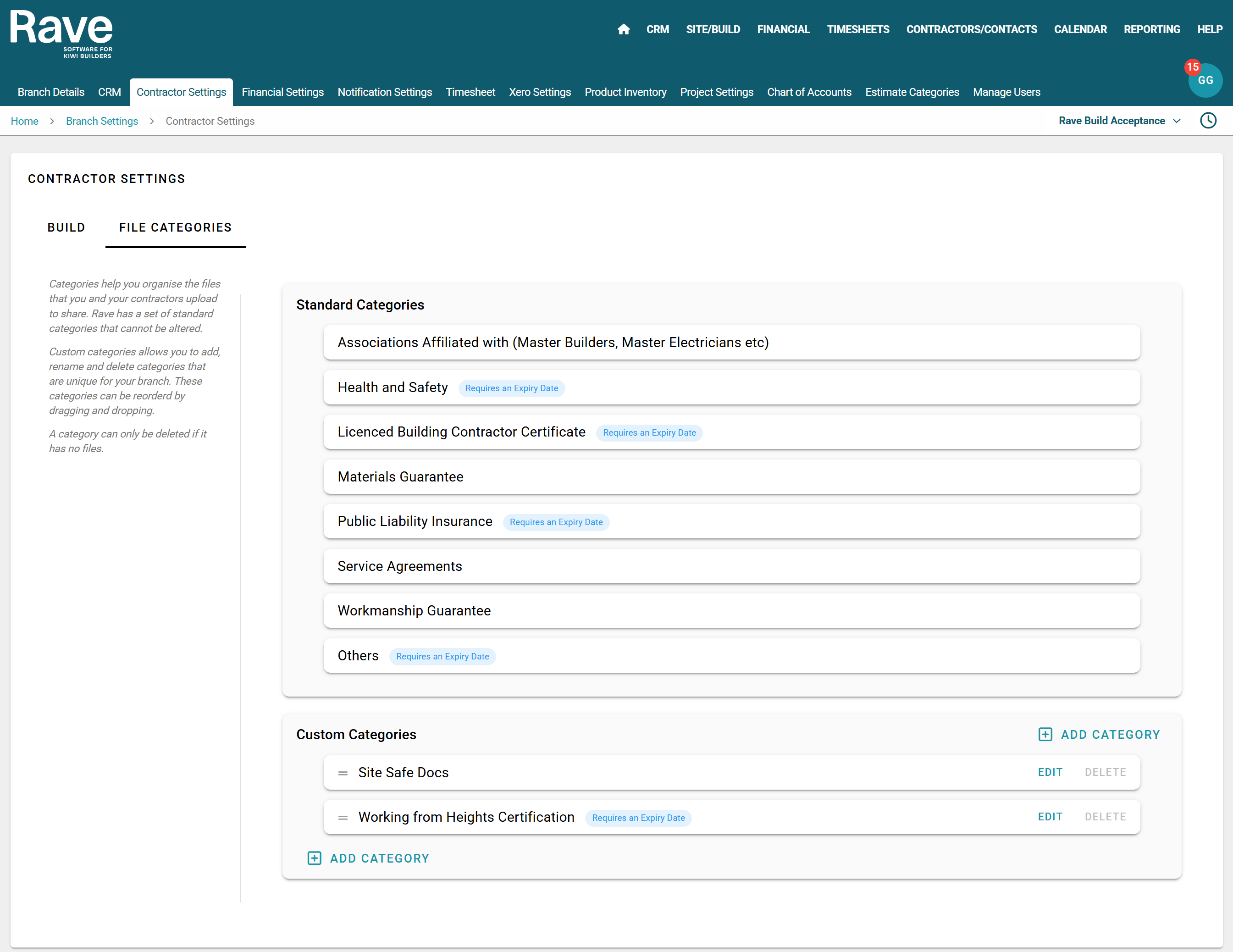Go to Branch Settings breadcrumb link
Screen dimensions: 1233x952
(102, 122)
